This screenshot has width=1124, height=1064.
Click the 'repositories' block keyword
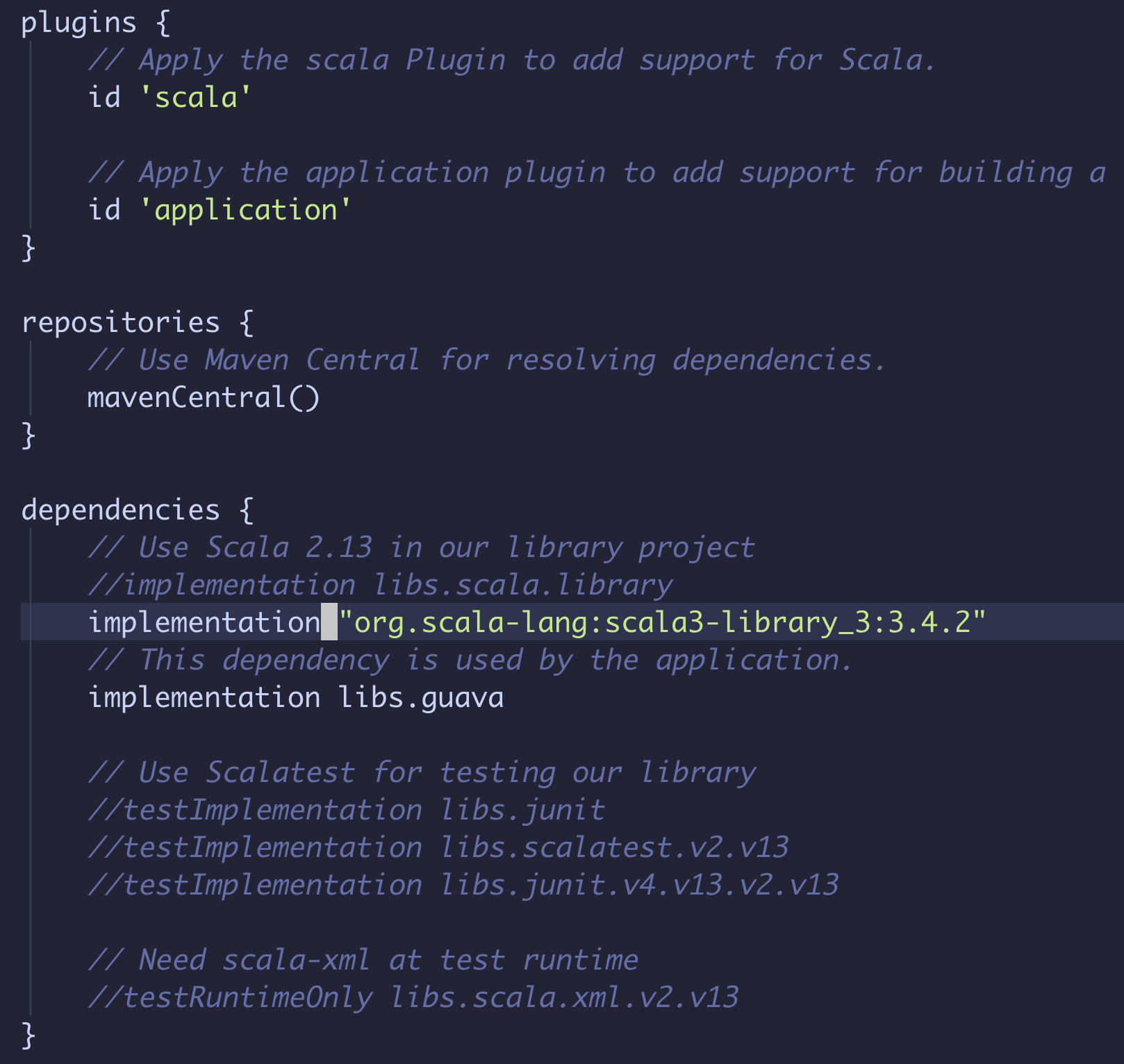120,323
